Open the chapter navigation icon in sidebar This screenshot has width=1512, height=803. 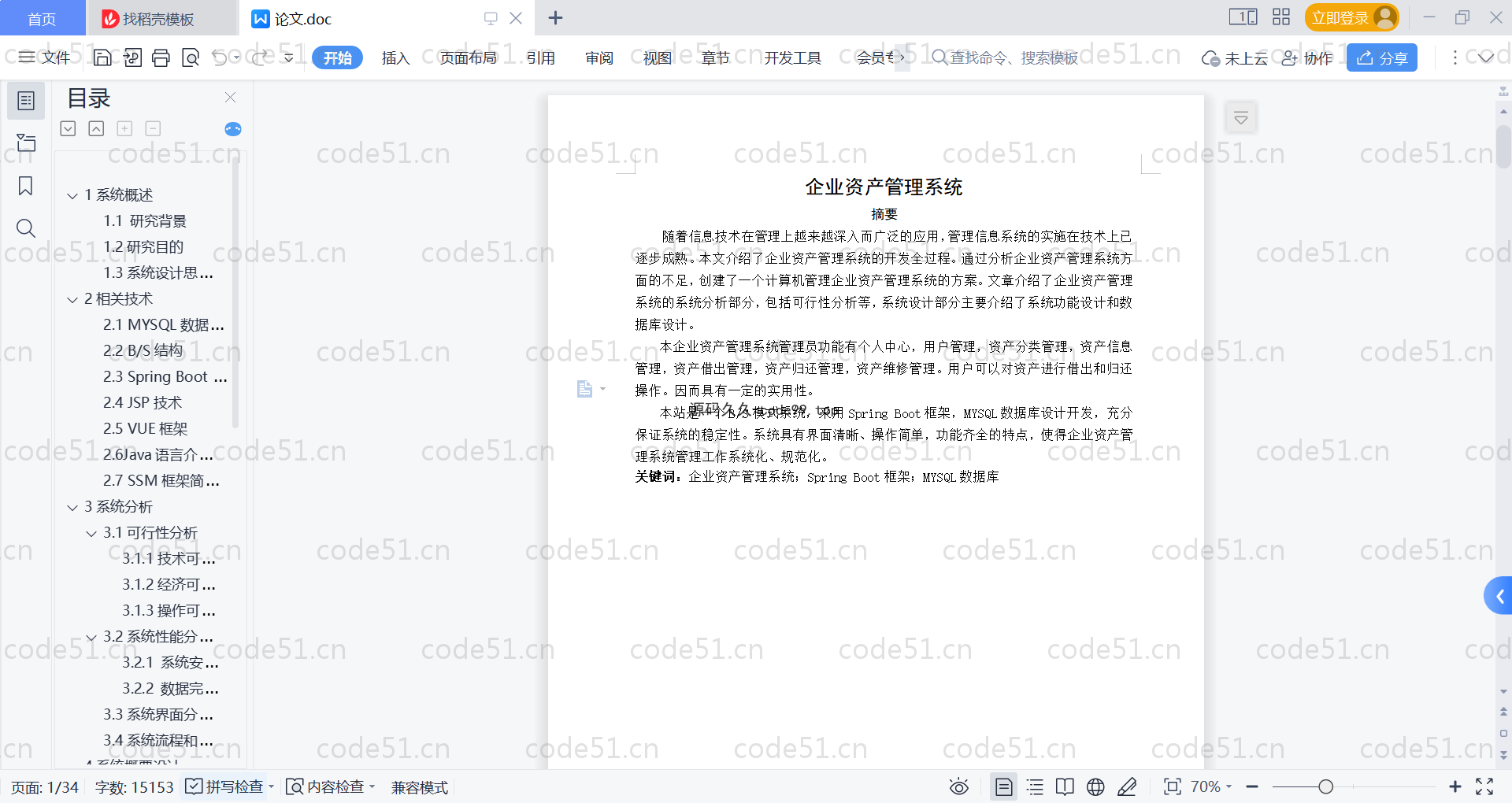26,142
